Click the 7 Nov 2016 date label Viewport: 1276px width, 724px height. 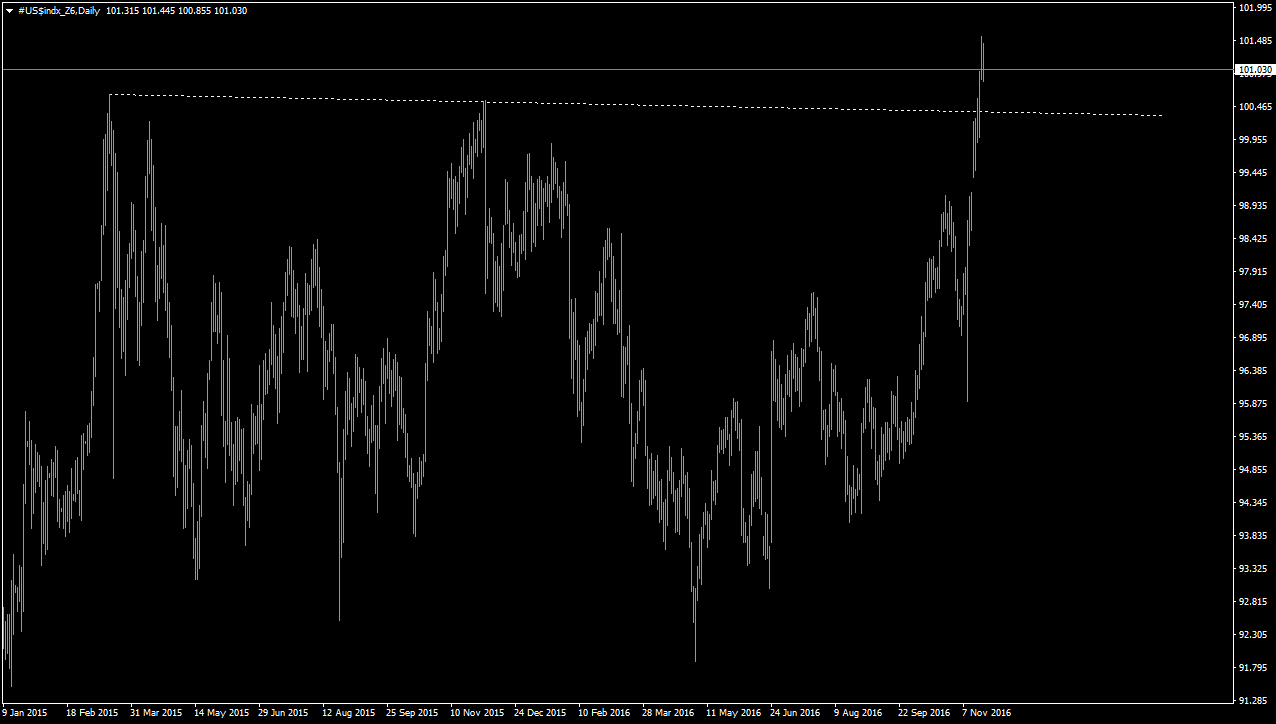click(x=987, y=713)
